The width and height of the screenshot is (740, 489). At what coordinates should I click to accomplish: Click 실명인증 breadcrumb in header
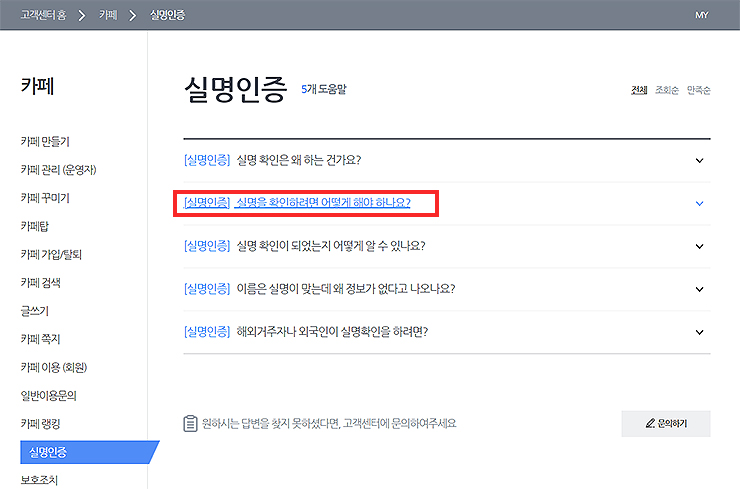tap(168, 15)
